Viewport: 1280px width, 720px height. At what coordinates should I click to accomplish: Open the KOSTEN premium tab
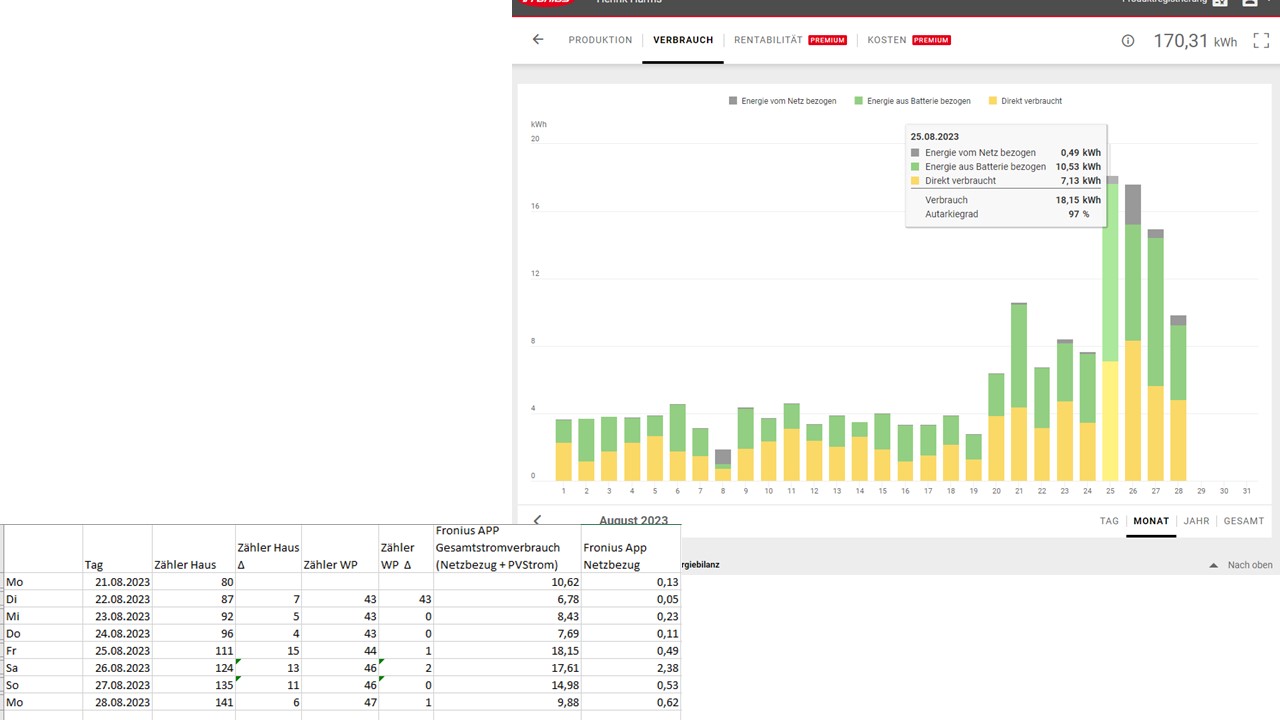click(909, 40)
